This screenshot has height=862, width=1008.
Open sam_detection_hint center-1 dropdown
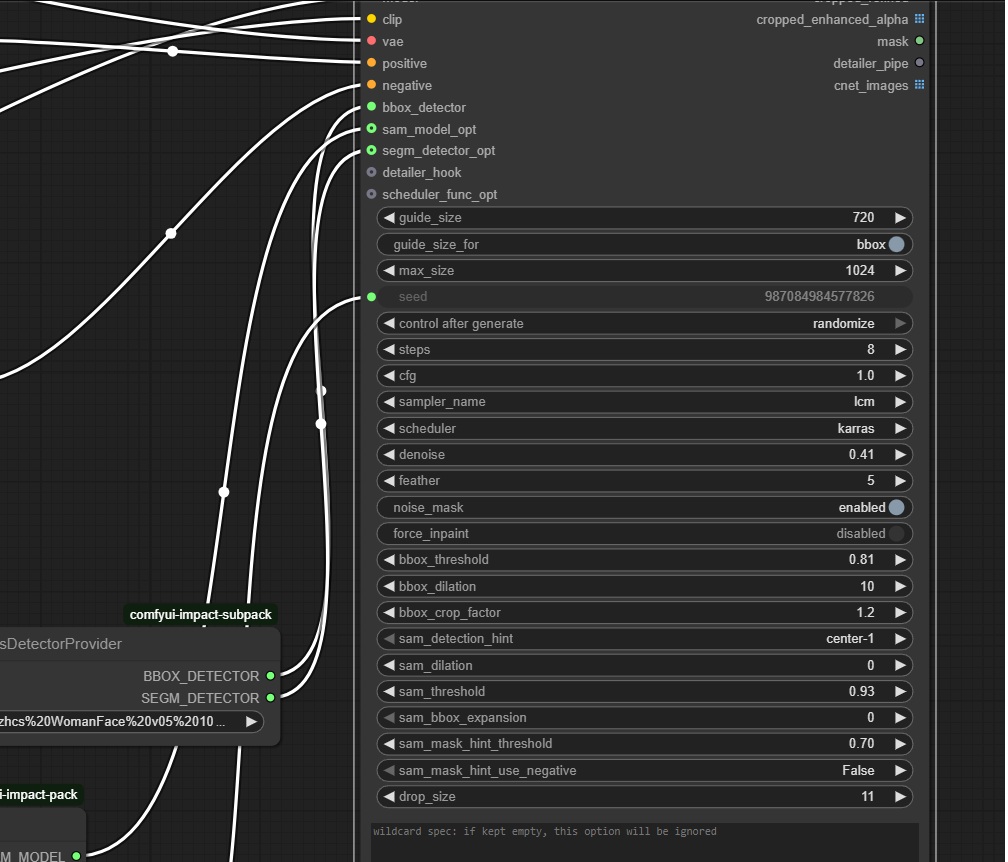pyautogui.click(x=644, y=639)
